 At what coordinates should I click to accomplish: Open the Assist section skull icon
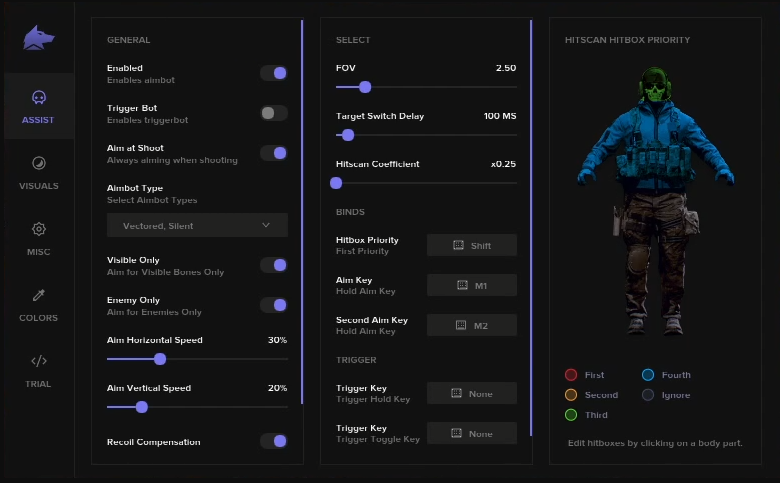39,97
